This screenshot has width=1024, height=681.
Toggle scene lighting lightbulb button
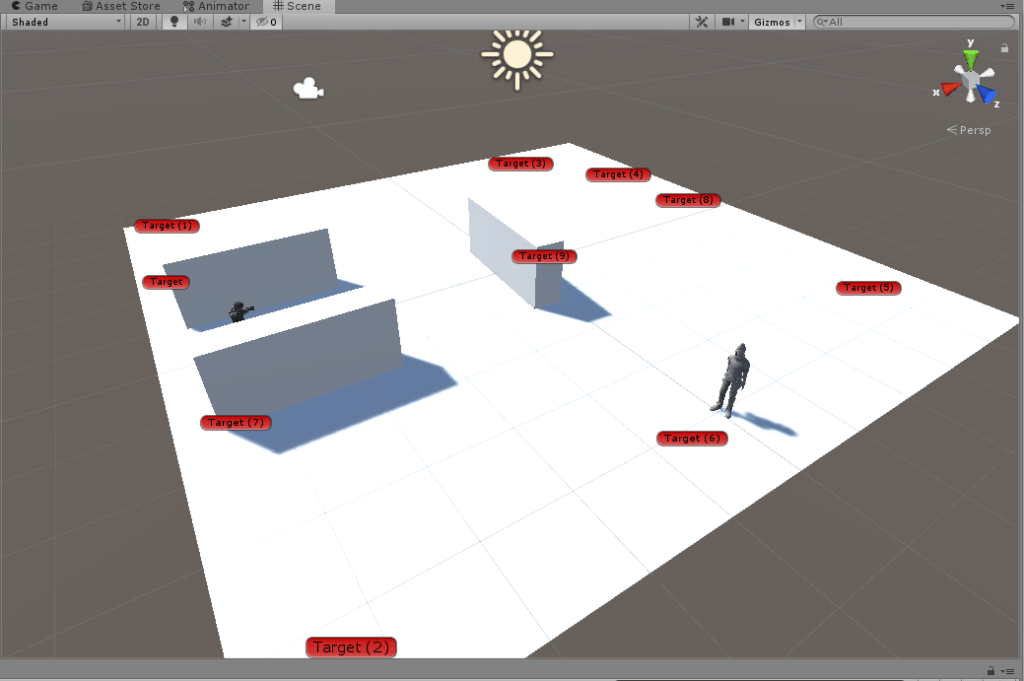tap(174, 22)
